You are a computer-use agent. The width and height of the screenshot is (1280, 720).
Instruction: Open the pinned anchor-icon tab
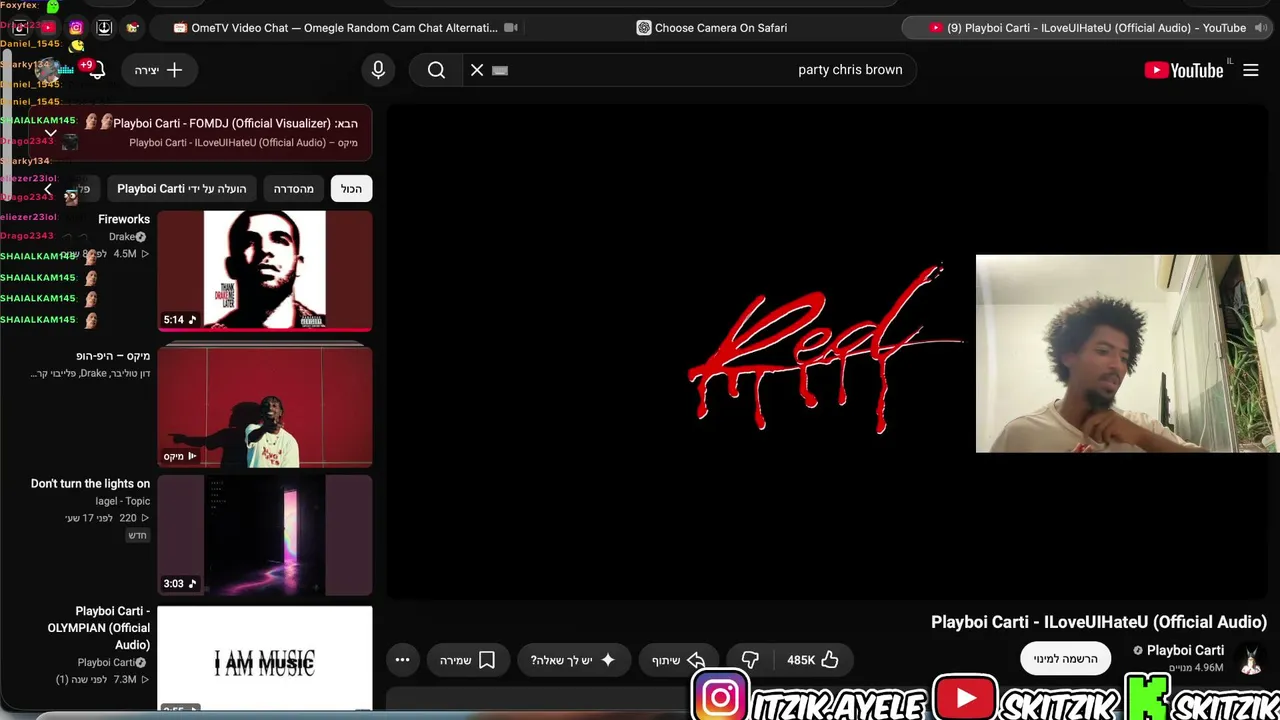tap(104, 28)
